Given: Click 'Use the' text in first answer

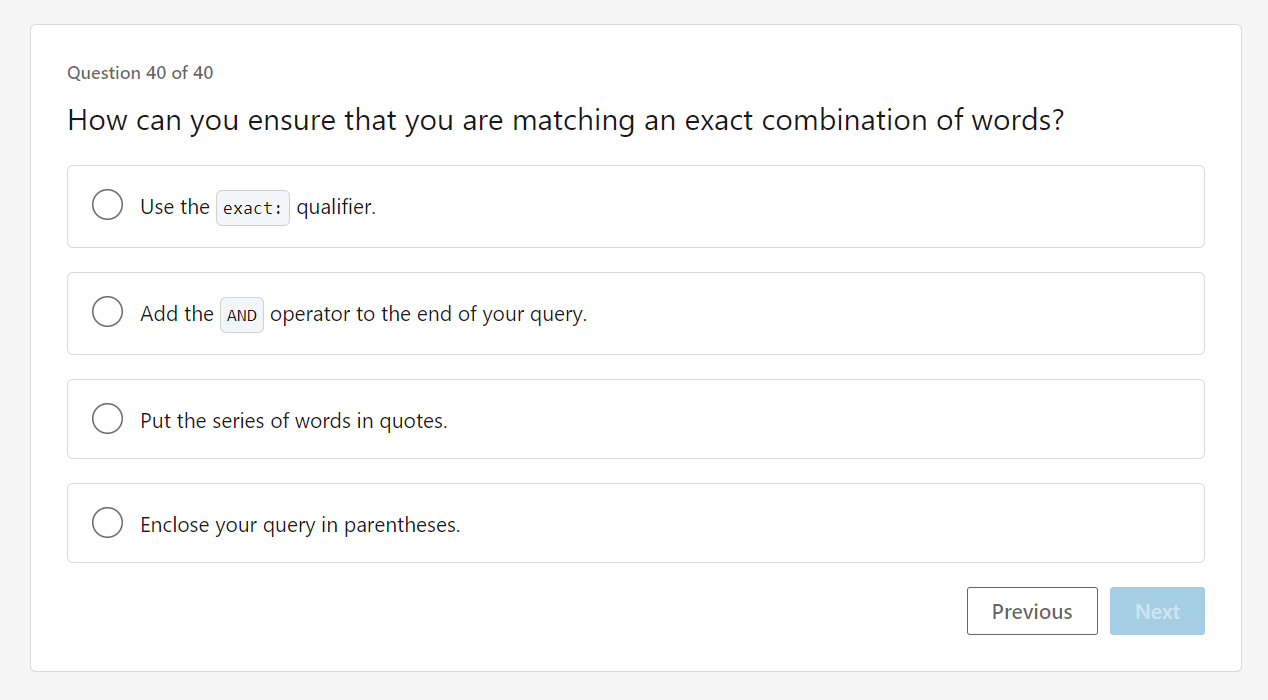Looking at the screenshot, I should (x=175, y=207).
